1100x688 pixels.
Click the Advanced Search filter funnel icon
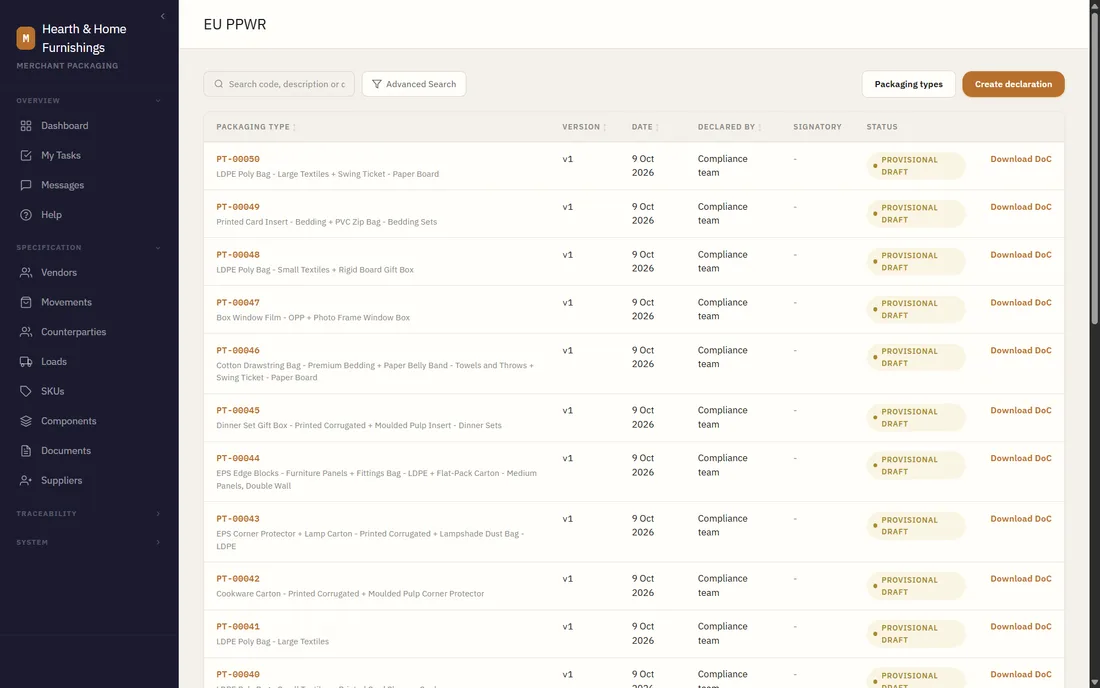click(x=377, y=84)
